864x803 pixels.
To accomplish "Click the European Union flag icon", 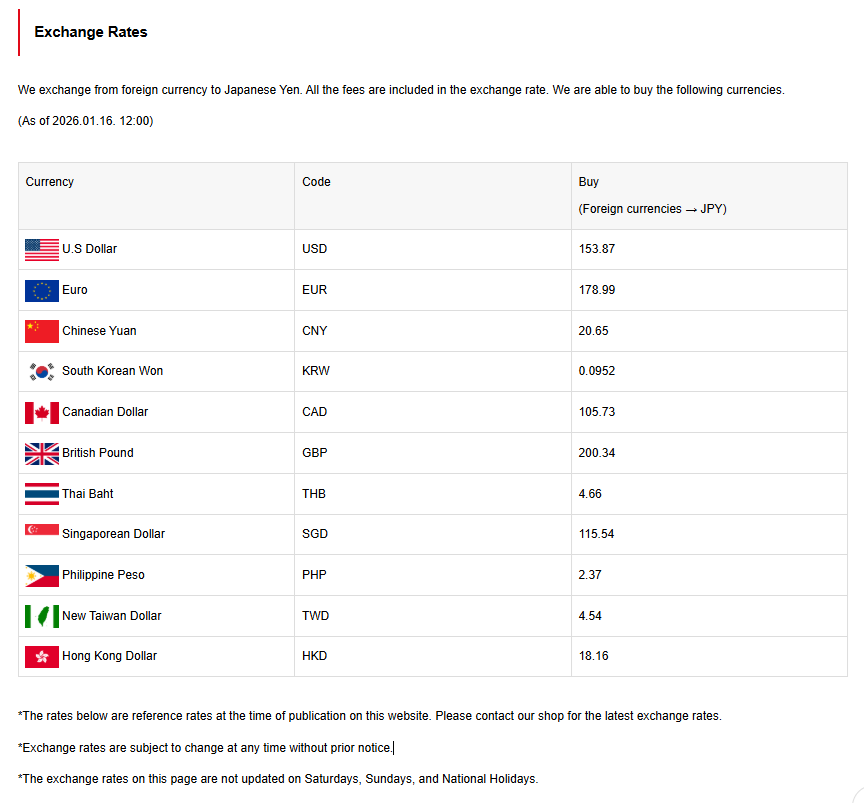I will tap(42, 291).
